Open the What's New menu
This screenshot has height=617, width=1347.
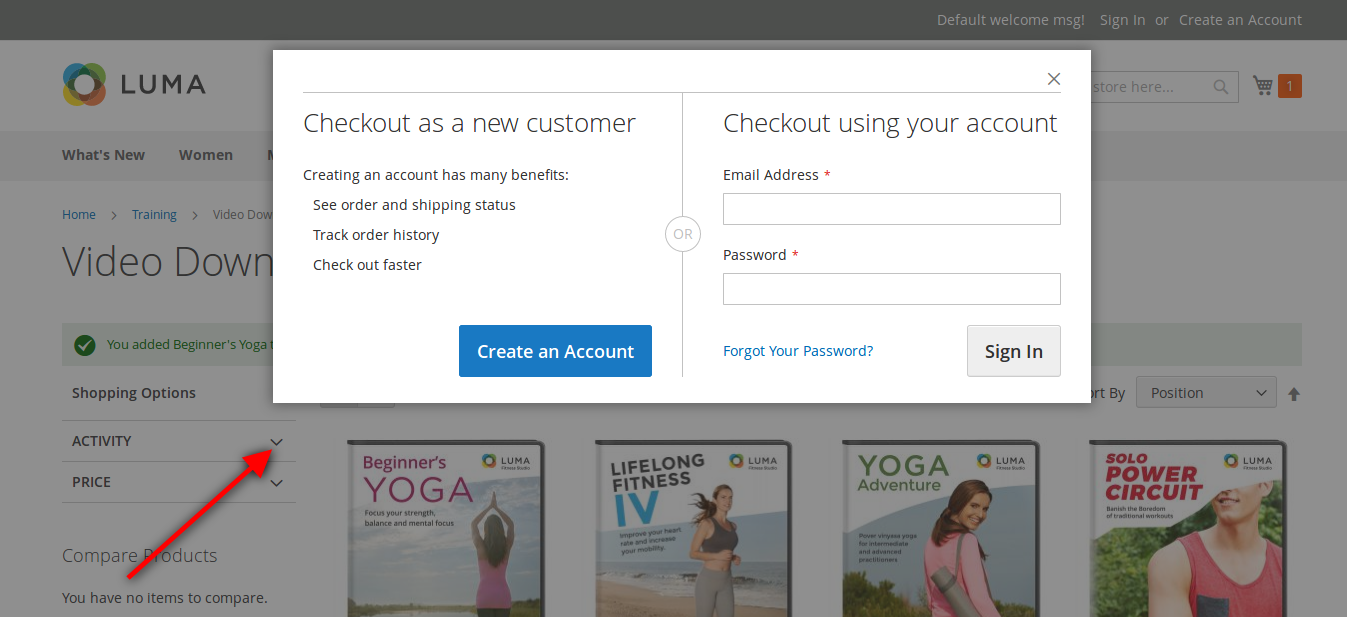coord(103,155)
